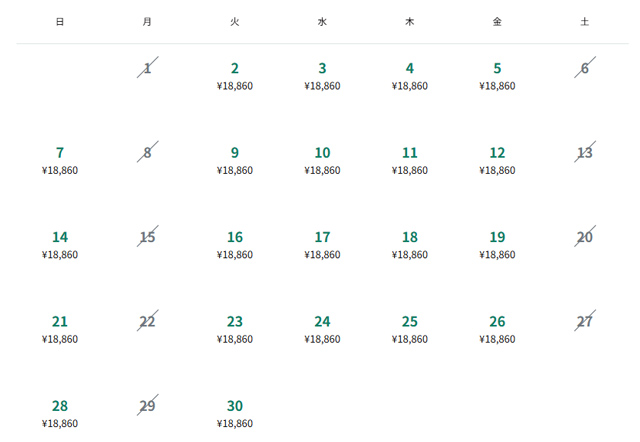Select Sunday the 28th
Image resolution: width=640 pixels, height=442 pixels.
click(x=60, y=413)
